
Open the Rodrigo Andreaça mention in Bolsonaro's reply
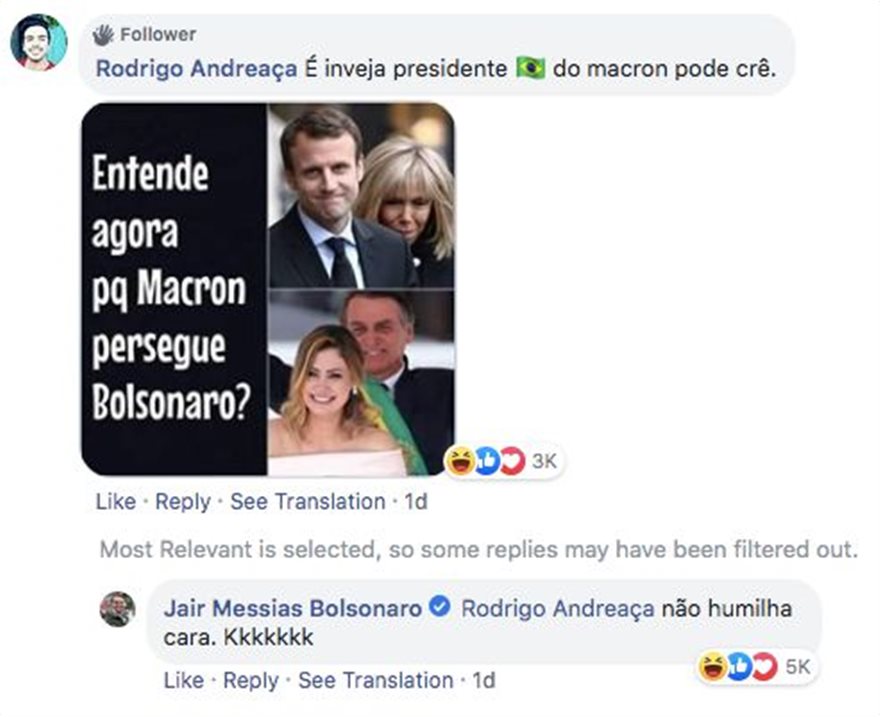click(557, 608)
